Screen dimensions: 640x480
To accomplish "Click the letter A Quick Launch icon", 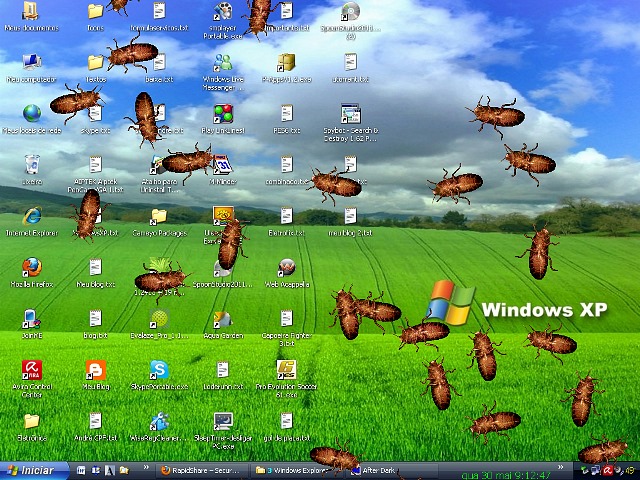I will click(109, 471).
